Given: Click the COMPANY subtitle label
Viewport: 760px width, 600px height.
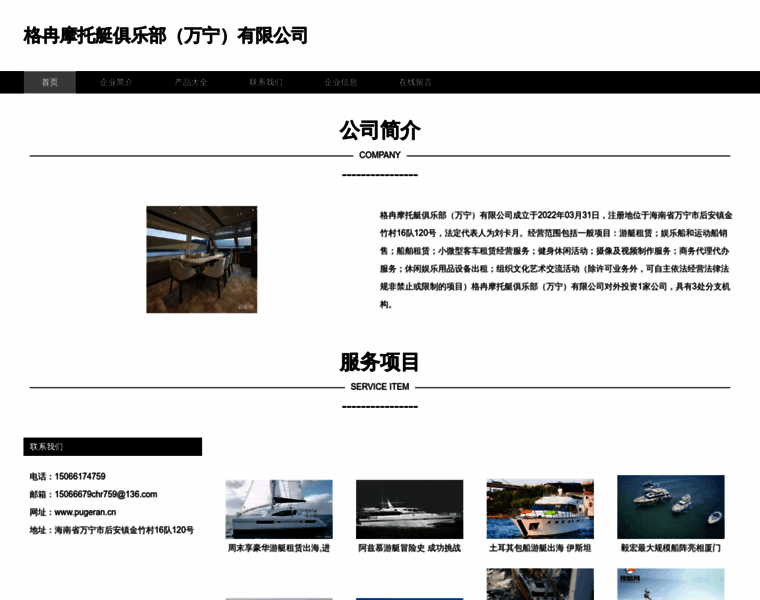Looking at the screenshot, I should 380,155.
